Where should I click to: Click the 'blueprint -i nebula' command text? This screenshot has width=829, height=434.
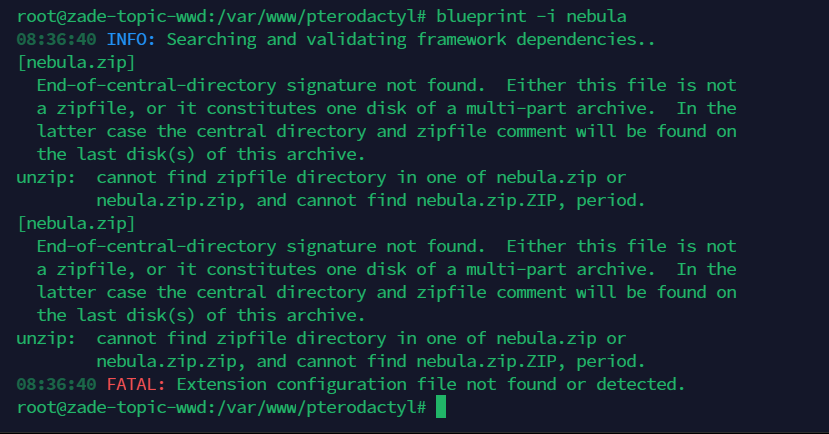531,16
